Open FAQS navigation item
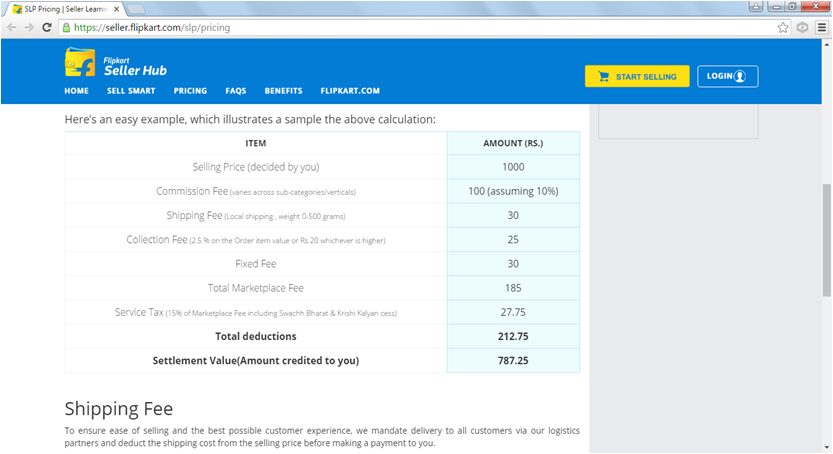833x454 pixels. (x=236, y=91)
